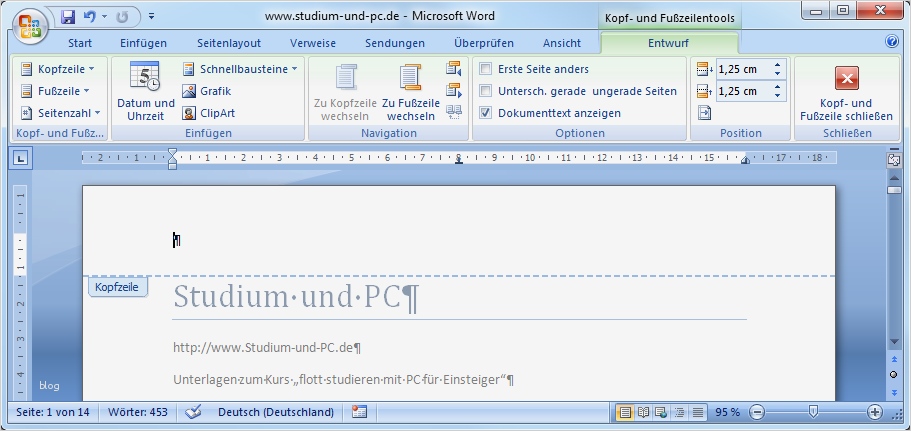Toggle ruler button above the scrollbar

click(894, 161)
